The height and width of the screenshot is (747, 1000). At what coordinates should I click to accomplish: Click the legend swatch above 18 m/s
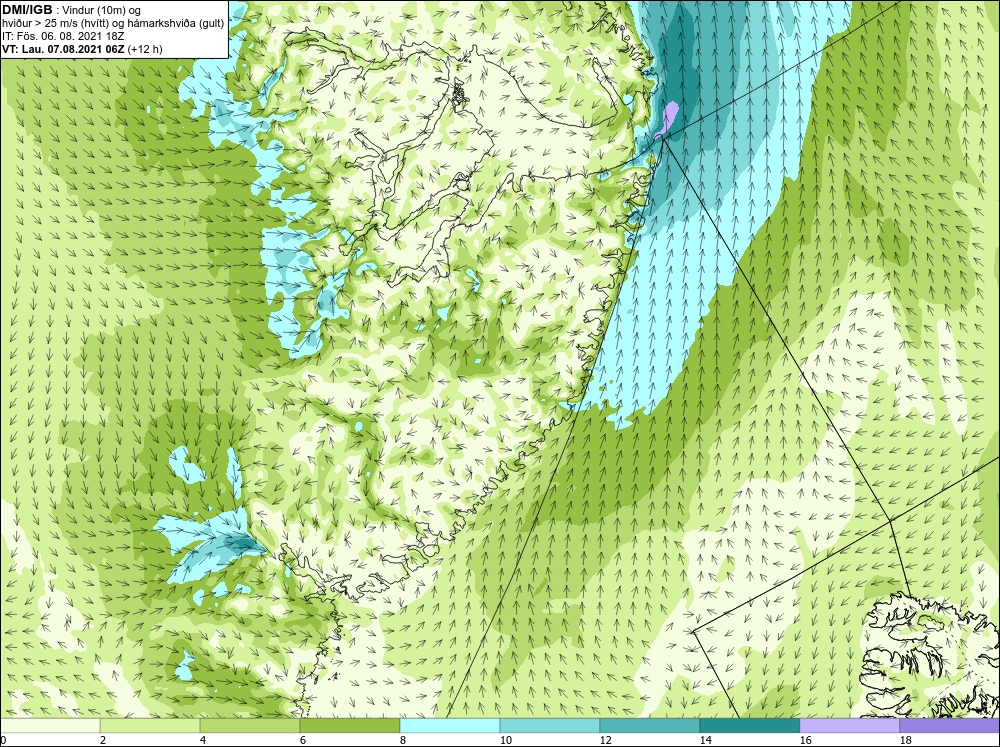pyautogui.click(x=949, y=725)
